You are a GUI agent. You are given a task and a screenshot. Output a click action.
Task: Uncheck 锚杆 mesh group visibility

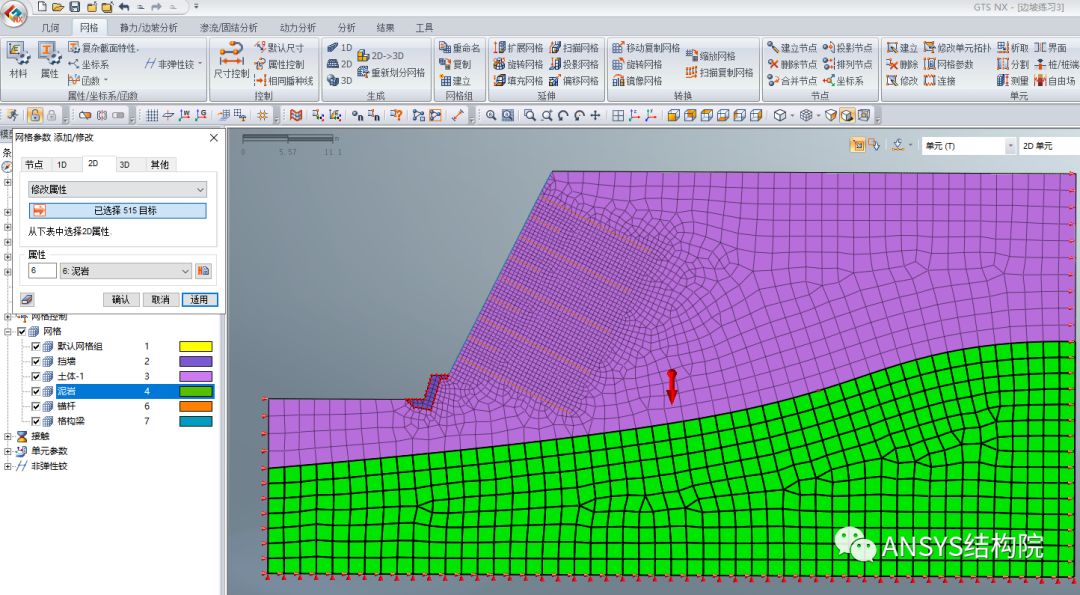(x=36, y=406)
